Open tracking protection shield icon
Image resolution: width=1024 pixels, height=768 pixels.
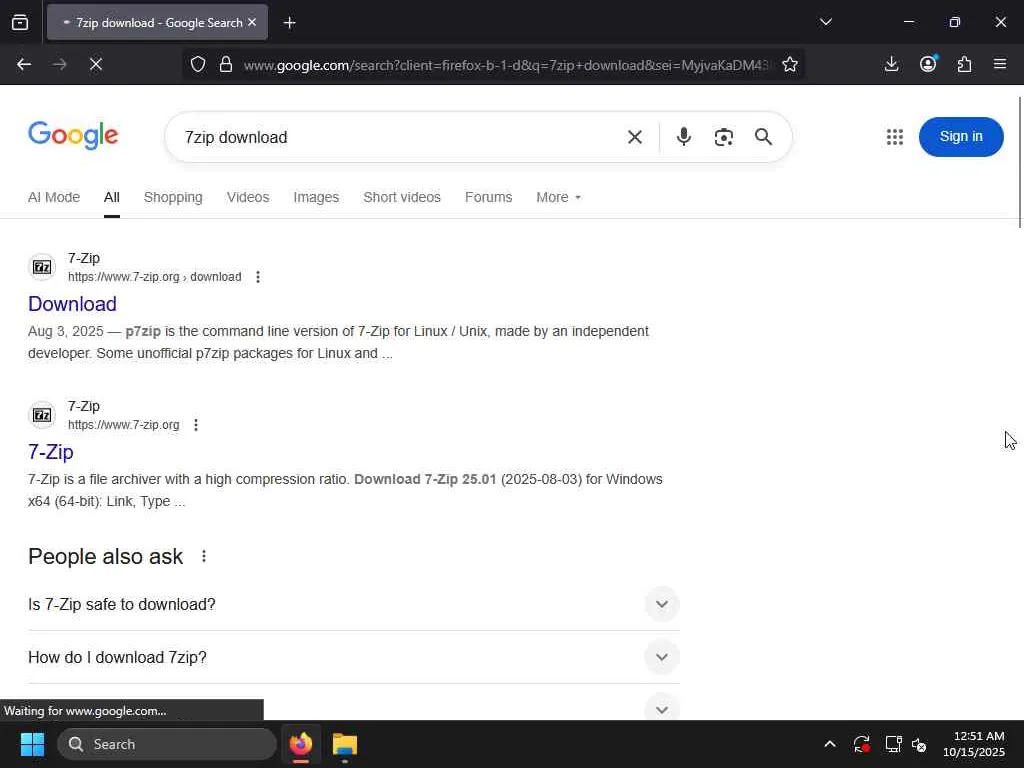pos(198,64)
